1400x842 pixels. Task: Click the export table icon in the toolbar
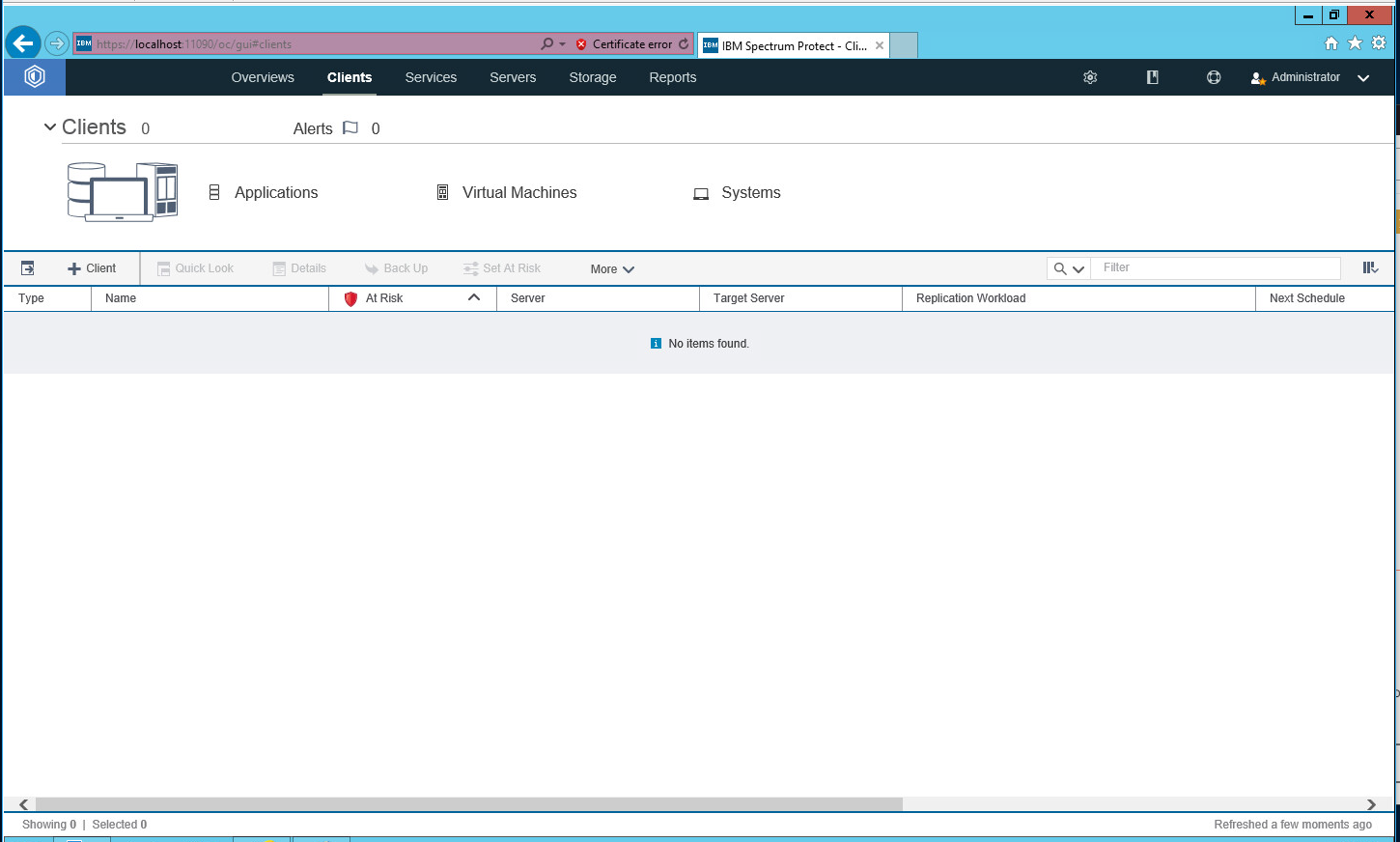click(28, 268)
